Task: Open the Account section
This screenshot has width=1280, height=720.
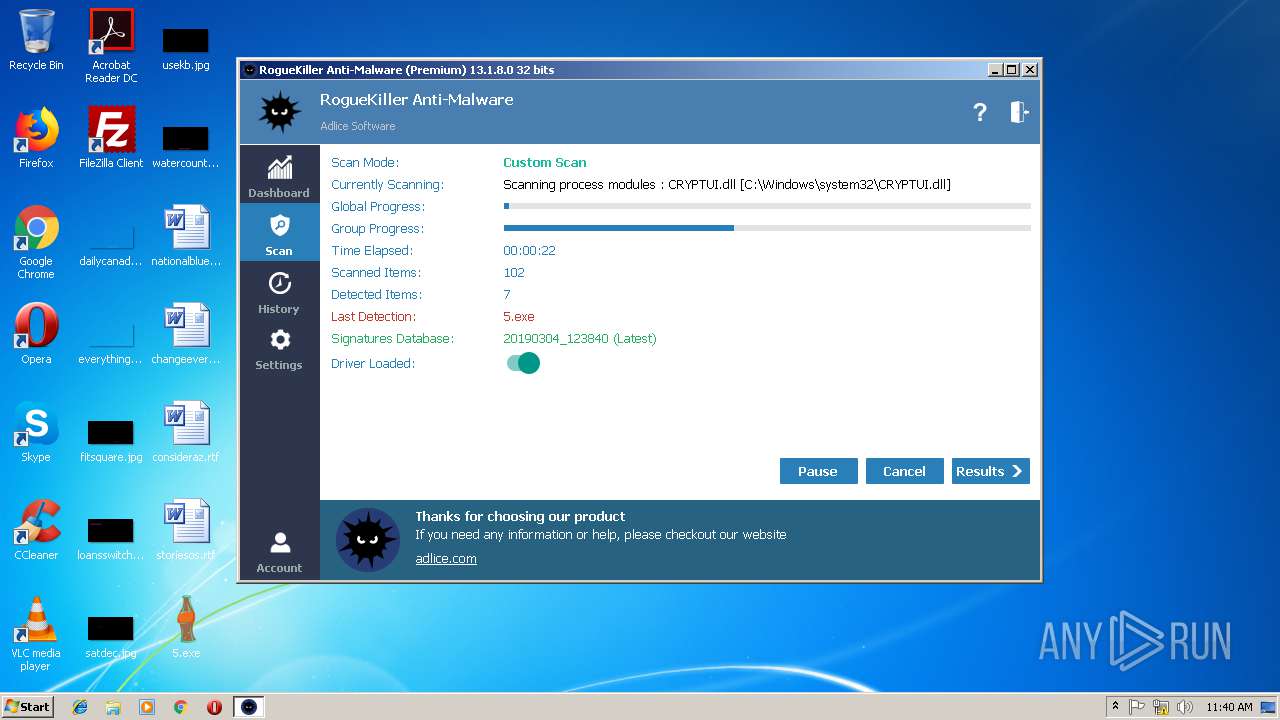Action: click(279, 551)
